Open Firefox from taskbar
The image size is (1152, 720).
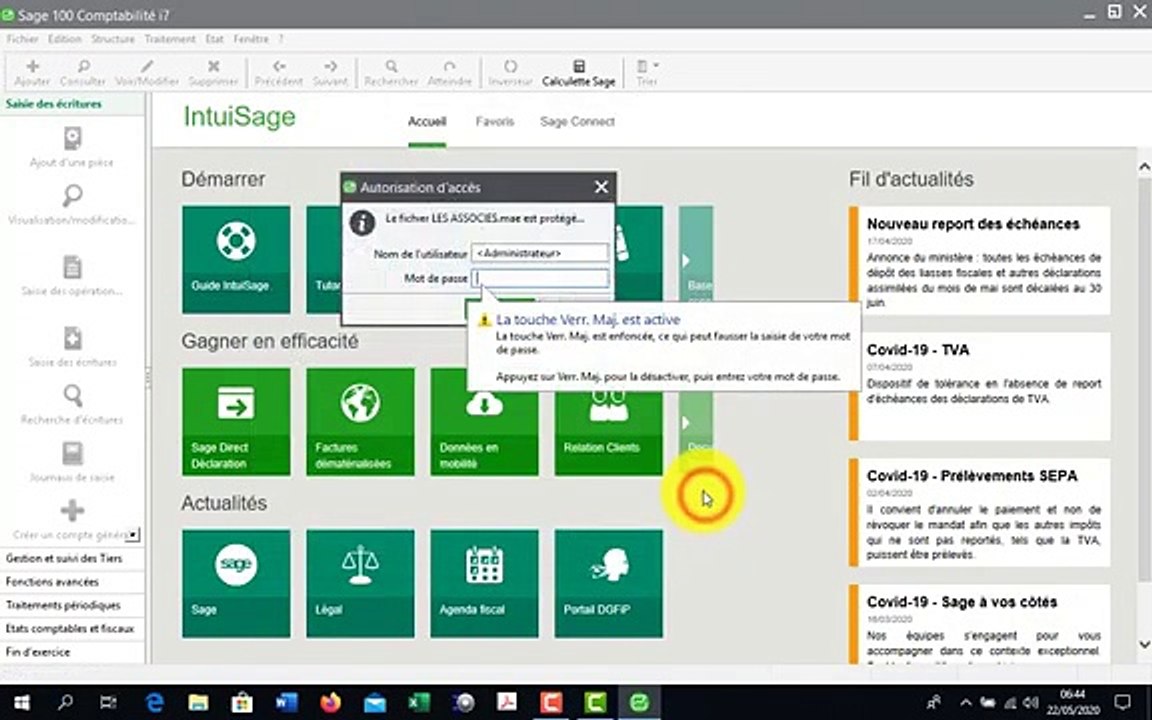(x=331, y=702)
